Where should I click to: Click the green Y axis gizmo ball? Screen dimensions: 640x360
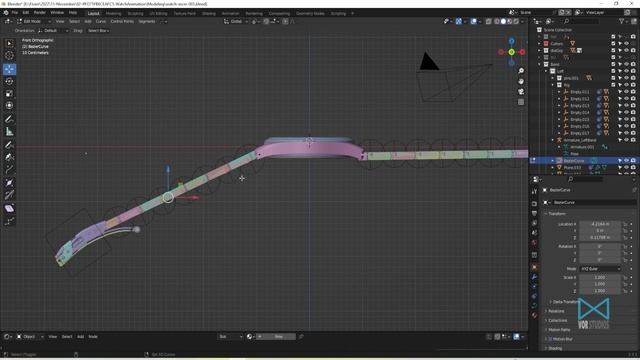click(511, 52)
